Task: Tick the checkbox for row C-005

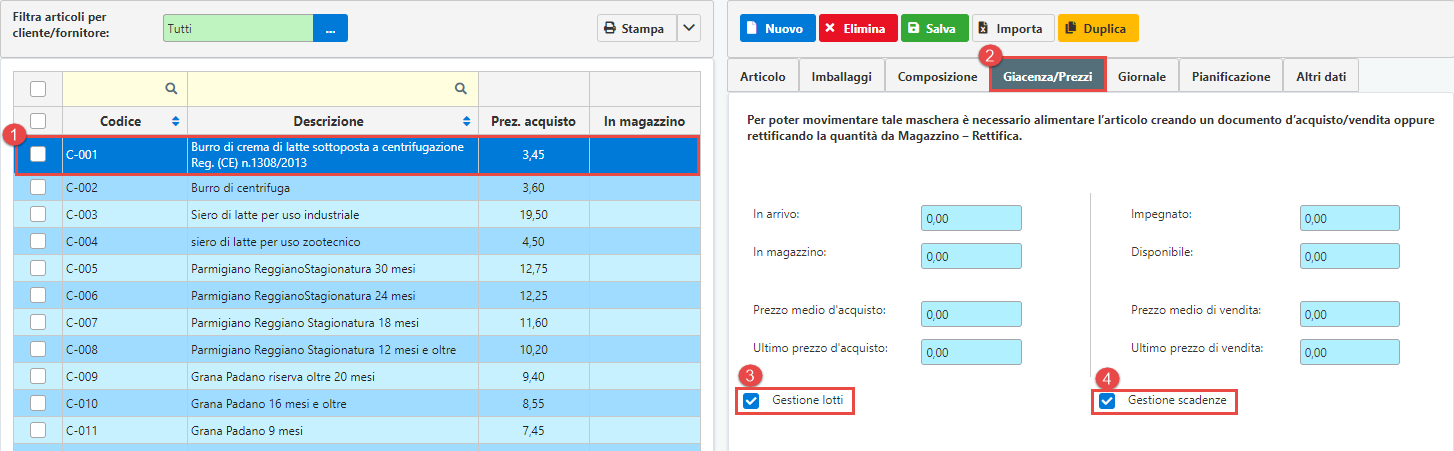Action: (38, 269)
